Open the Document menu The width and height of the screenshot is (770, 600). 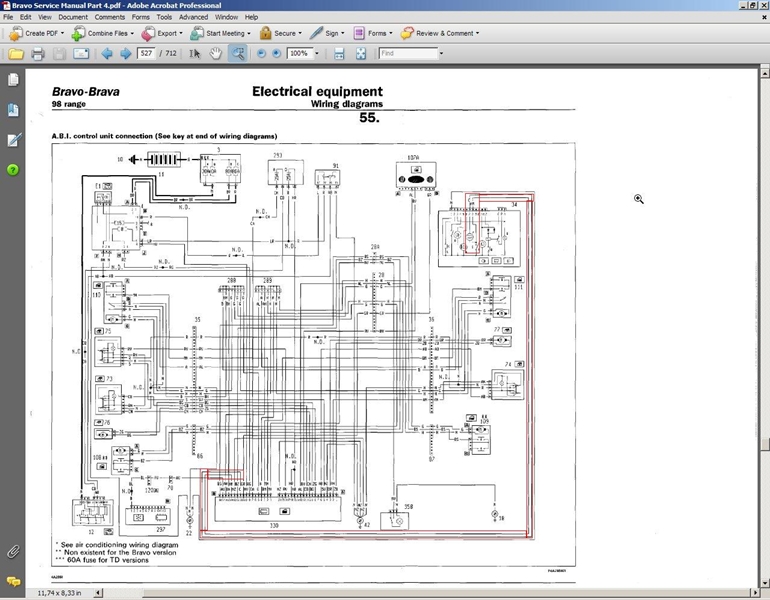click(72, 17)
